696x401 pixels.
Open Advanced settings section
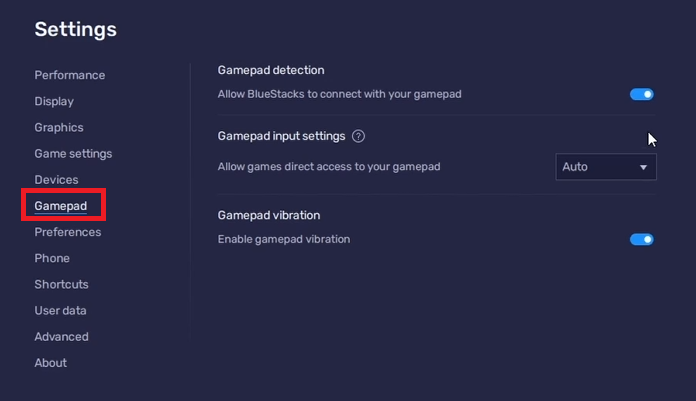[x=61, y=337]
